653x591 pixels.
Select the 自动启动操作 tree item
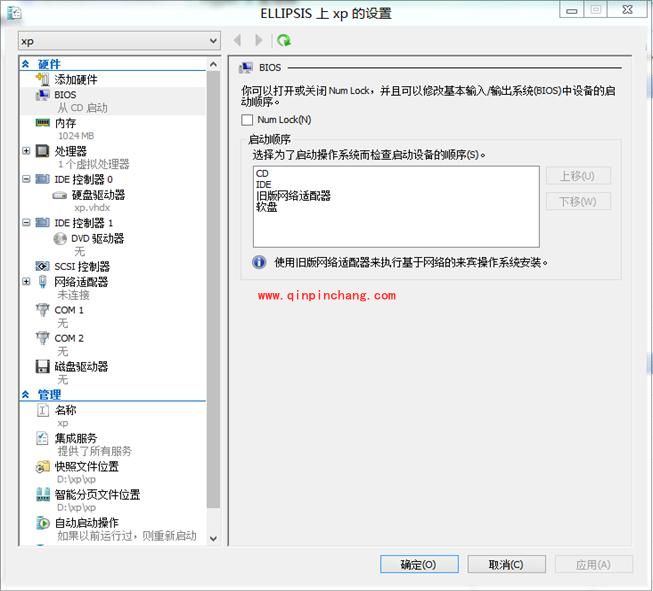[87, 523]
